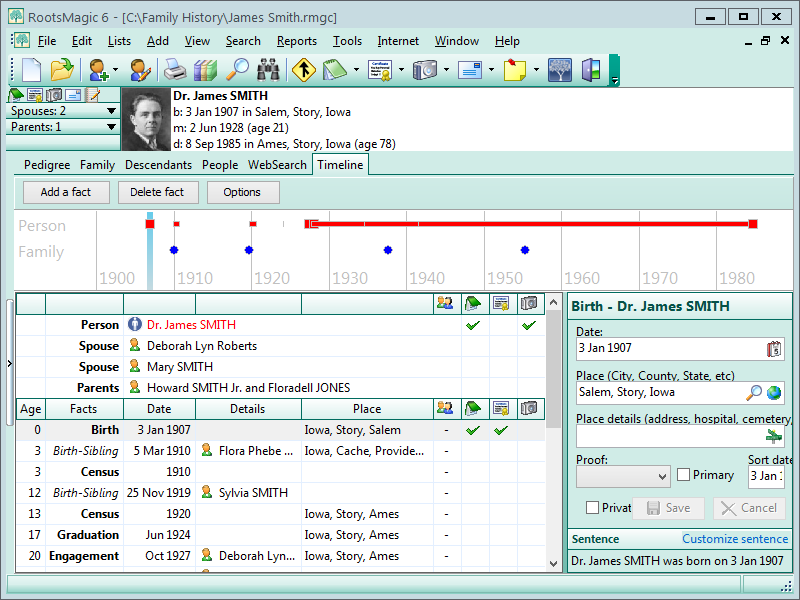800x600 pixels.
Task: Open the bookshelf icon in toolbar
Action: [205, 70]
